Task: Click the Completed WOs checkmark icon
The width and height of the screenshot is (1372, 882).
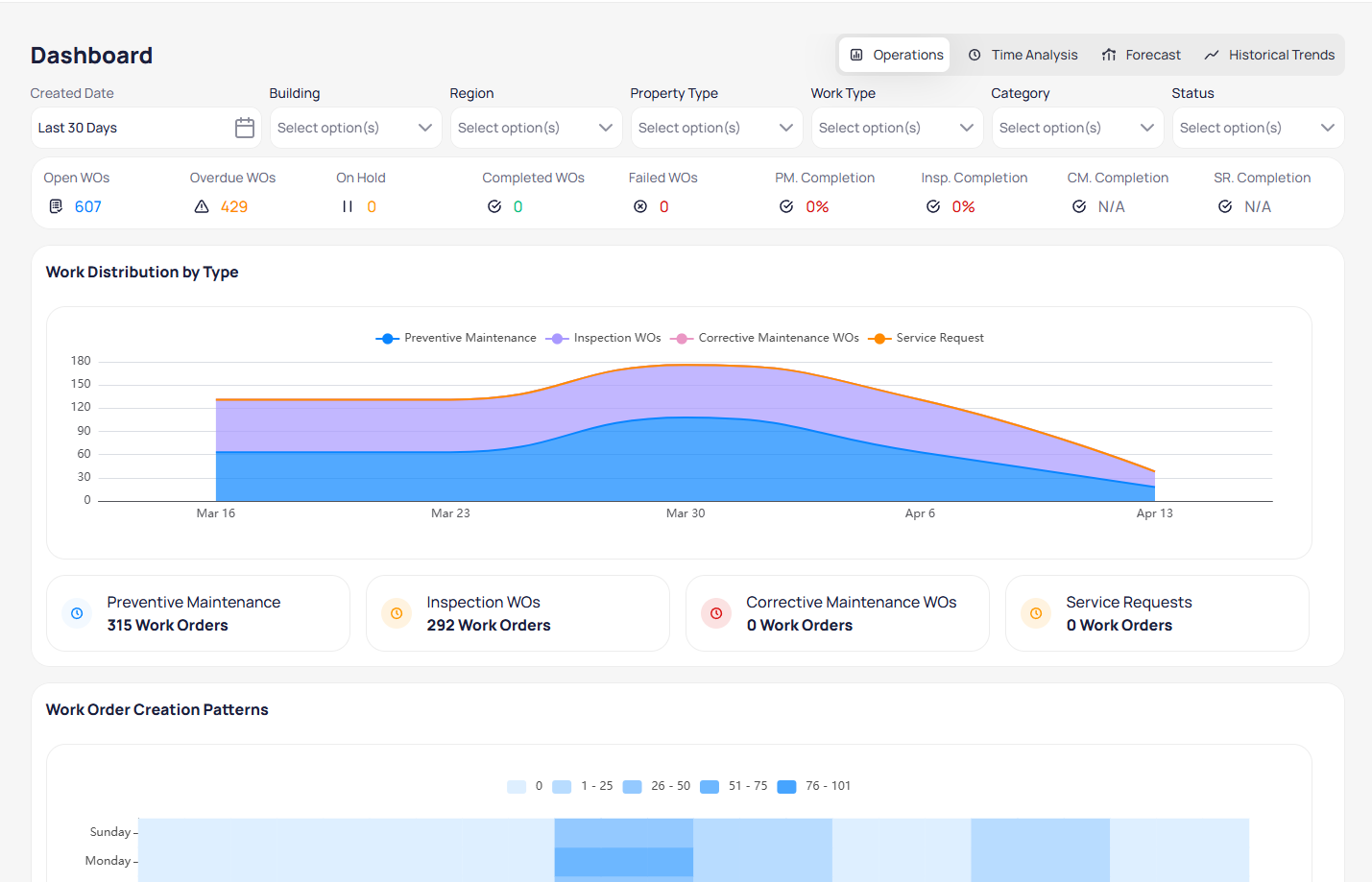Action: [494, 206]
